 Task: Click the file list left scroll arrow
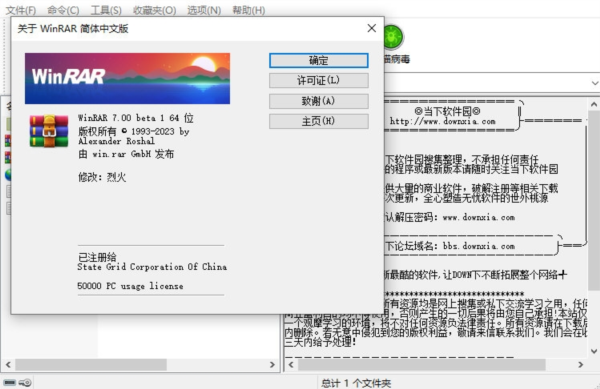coord(8,365)
